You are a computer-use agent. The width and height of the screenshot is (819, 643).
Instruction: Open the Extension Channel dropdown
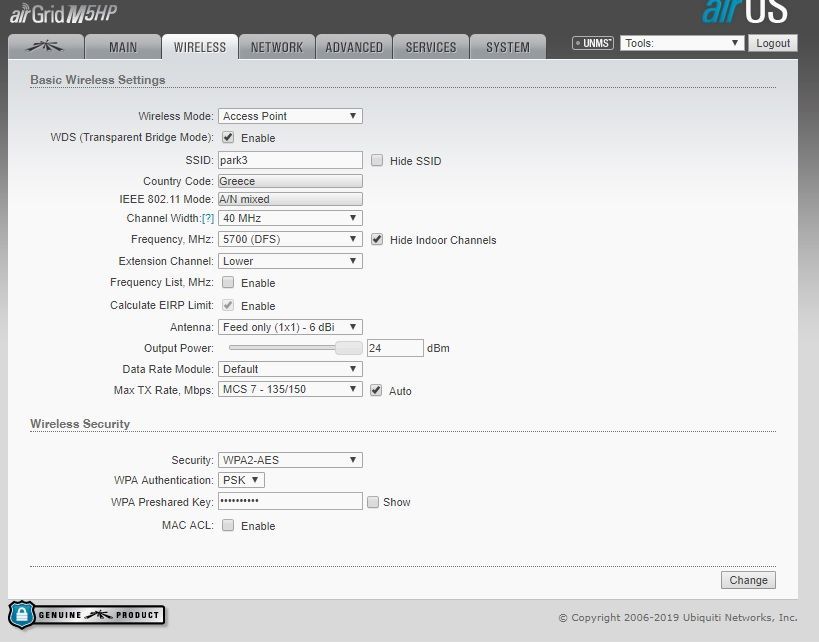click(x=290, y=261)
